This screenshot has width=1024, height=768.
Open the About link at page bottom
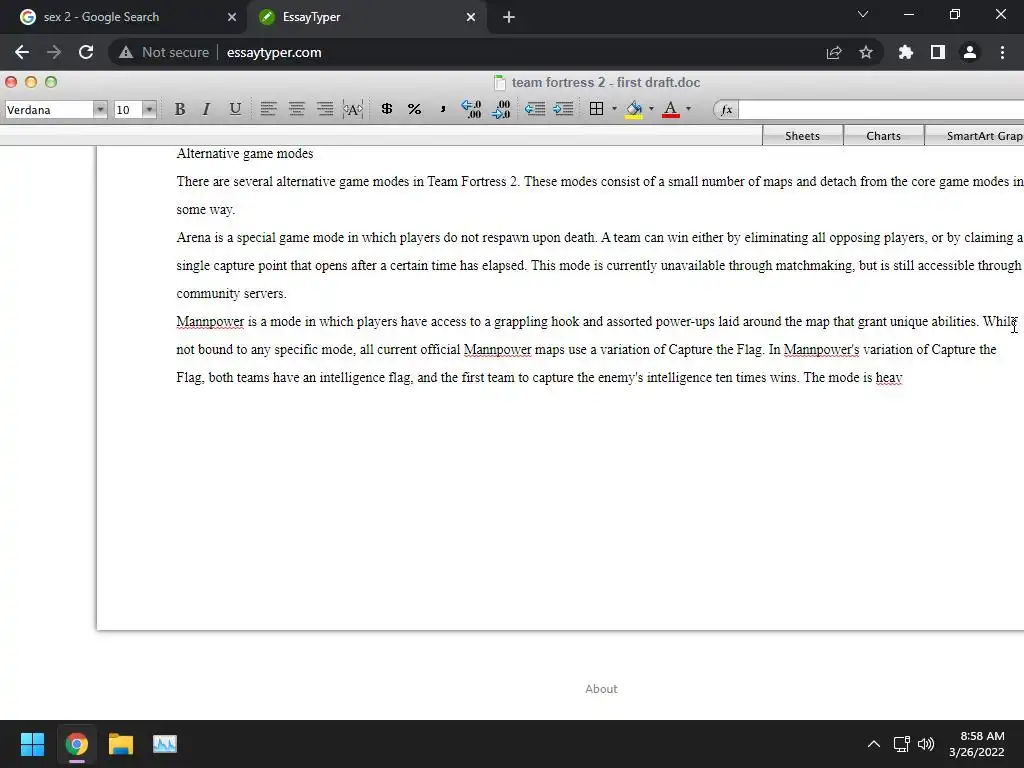[x=601, y=689]
